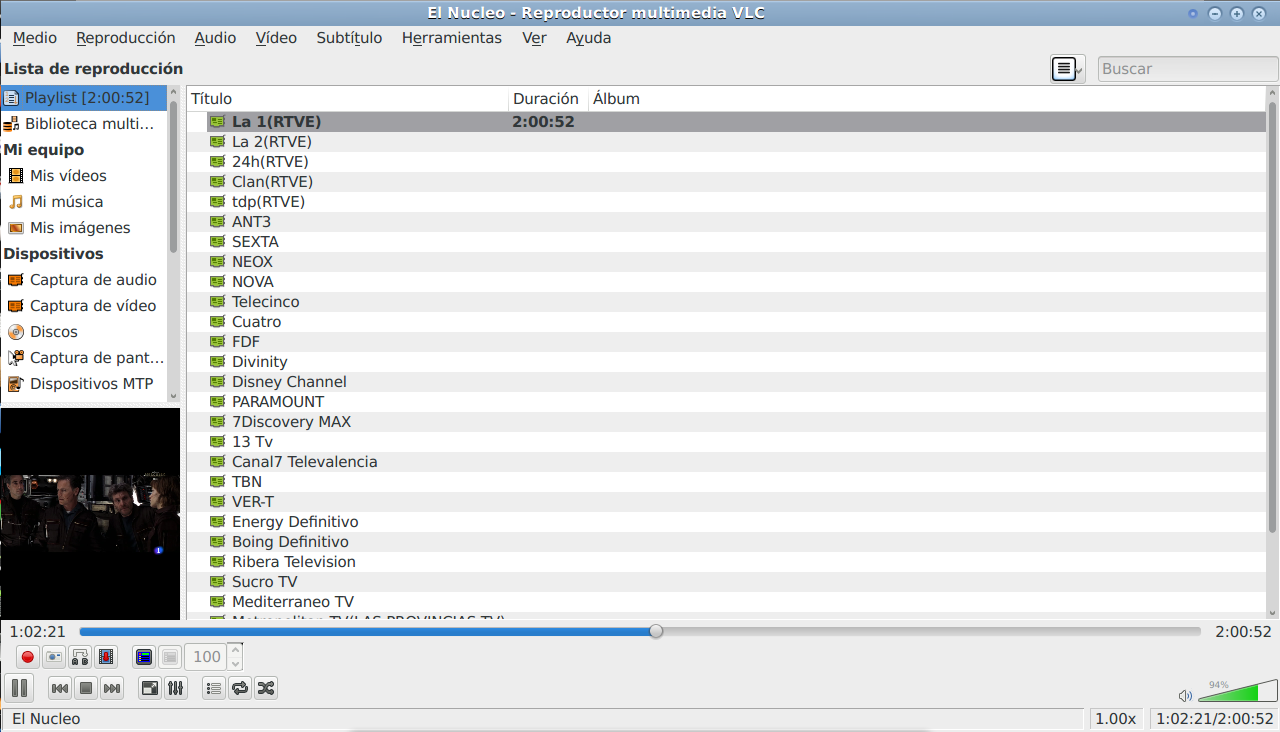Click the teletext page number field showing 100
Viewport: 1280px width, 732px height.
click(x=206, y=657)
